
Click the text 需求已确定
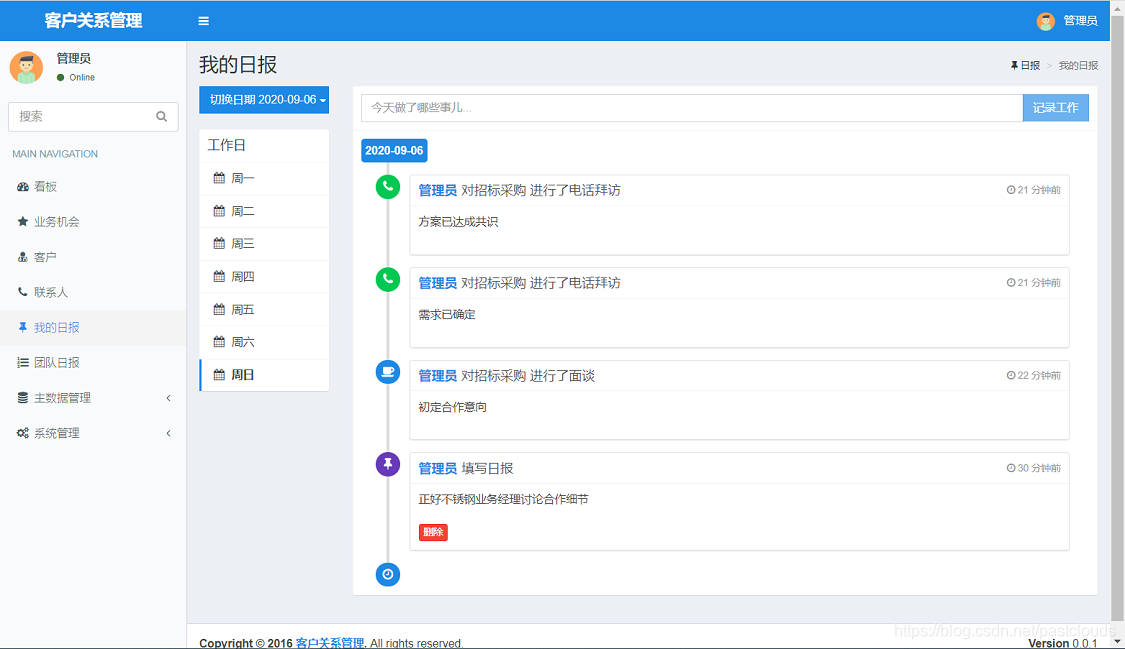click(447, 314)
